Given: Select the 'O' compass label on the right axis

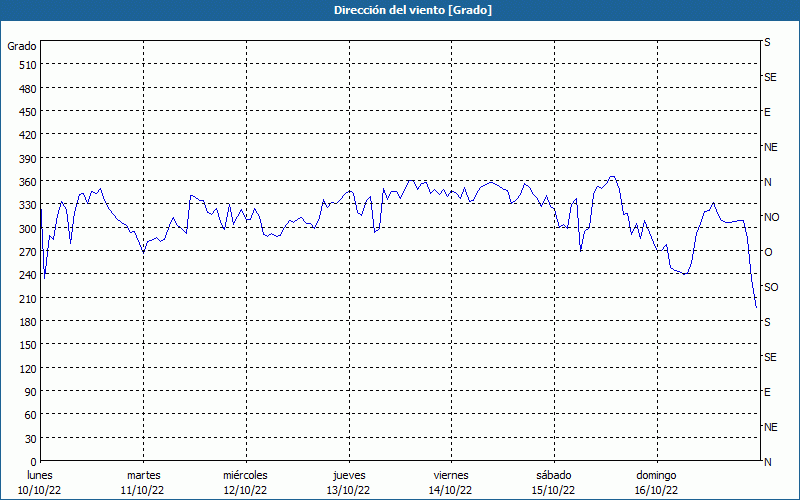Looking at the screenshot, I should pos(768,252).
